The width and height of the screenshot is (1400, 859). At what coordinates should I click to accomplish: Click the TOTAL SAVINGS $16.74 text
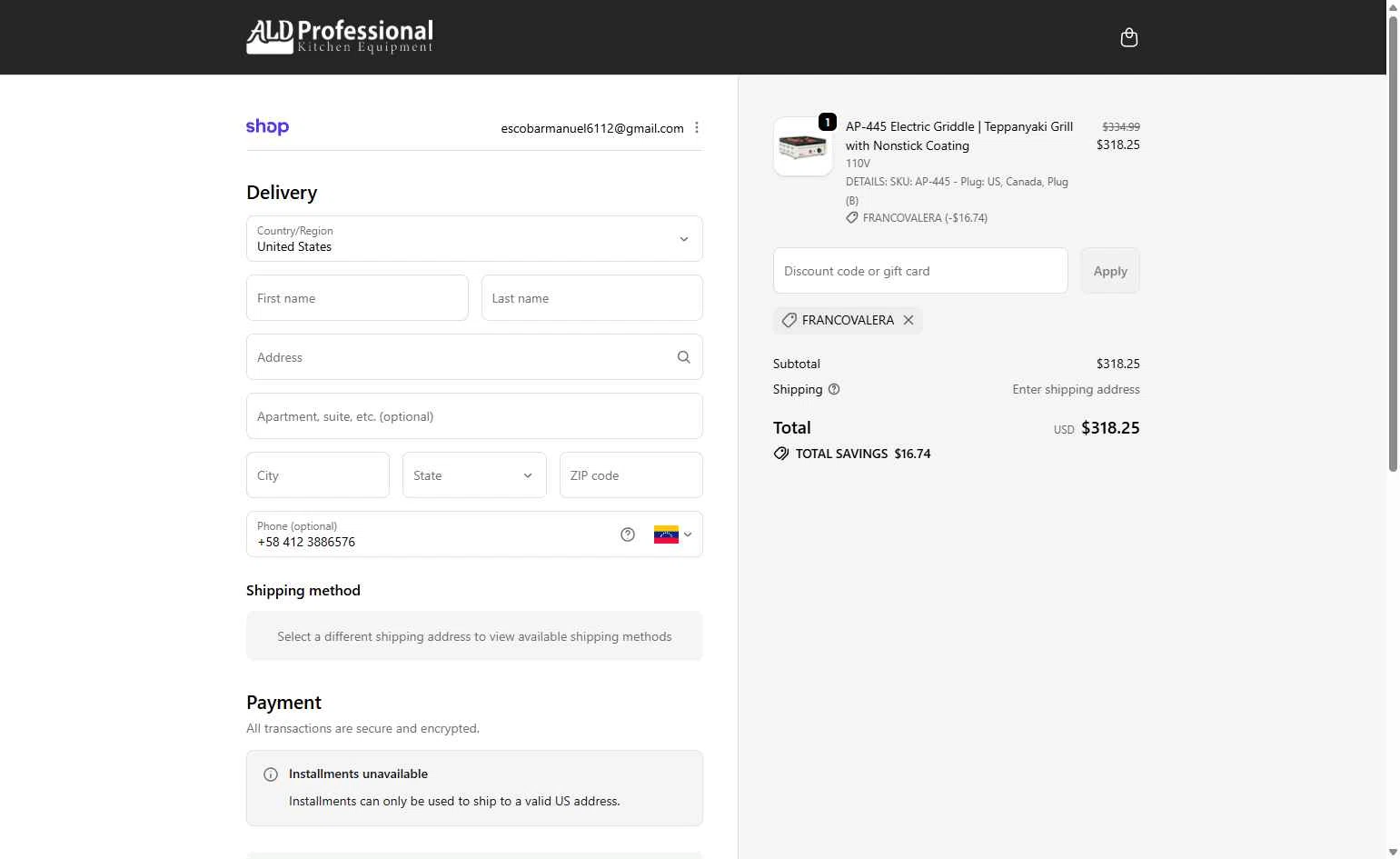pos(863,454)
